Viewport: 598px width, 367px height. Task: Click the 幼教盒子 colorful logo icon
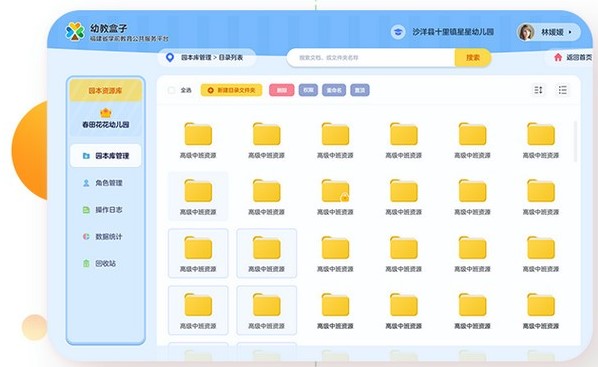75,32
